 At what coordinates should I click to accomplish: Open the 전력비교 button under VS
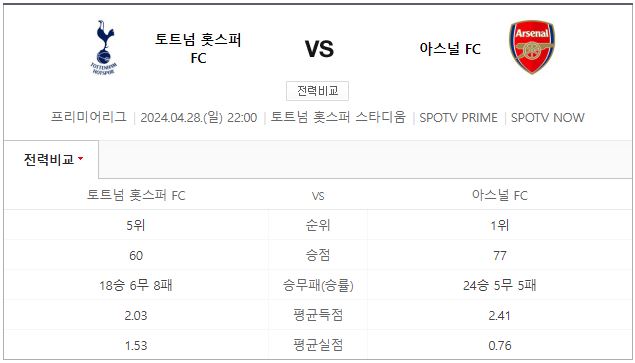(x=318, y=91)
